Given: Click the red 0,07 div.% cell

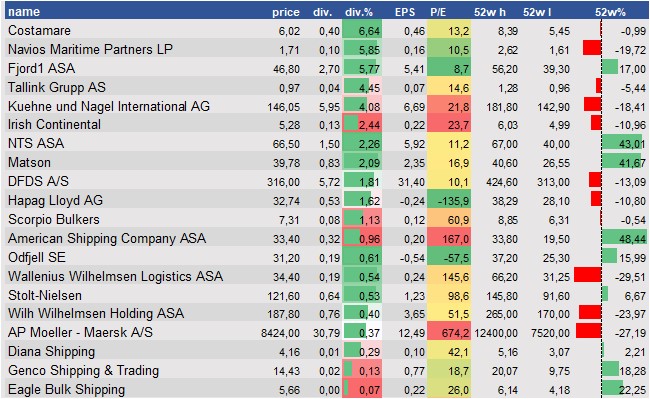Looking at the screenshot, I should point(362,389).
